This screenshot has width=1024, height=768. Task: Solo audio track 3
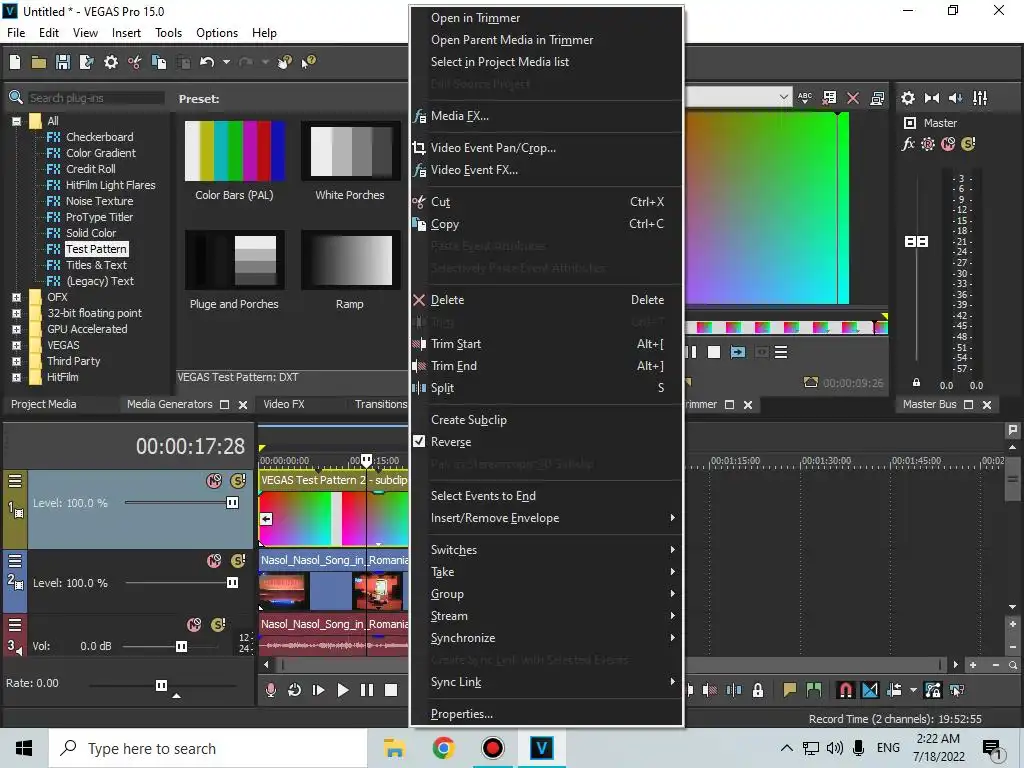tap(219, 625)
